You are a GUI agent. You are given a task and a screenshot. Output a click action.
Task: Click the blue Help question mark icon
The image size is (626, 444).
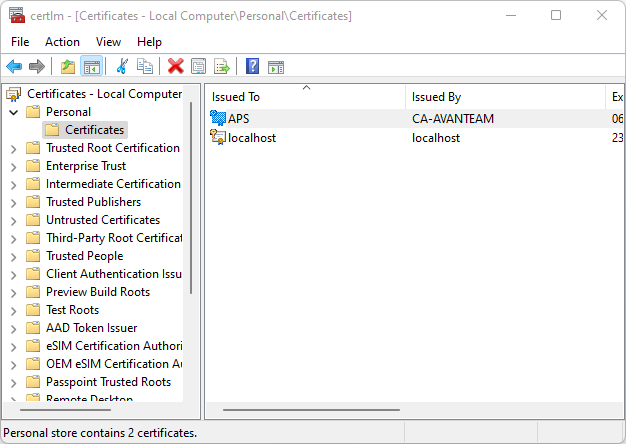pos(252,67)
